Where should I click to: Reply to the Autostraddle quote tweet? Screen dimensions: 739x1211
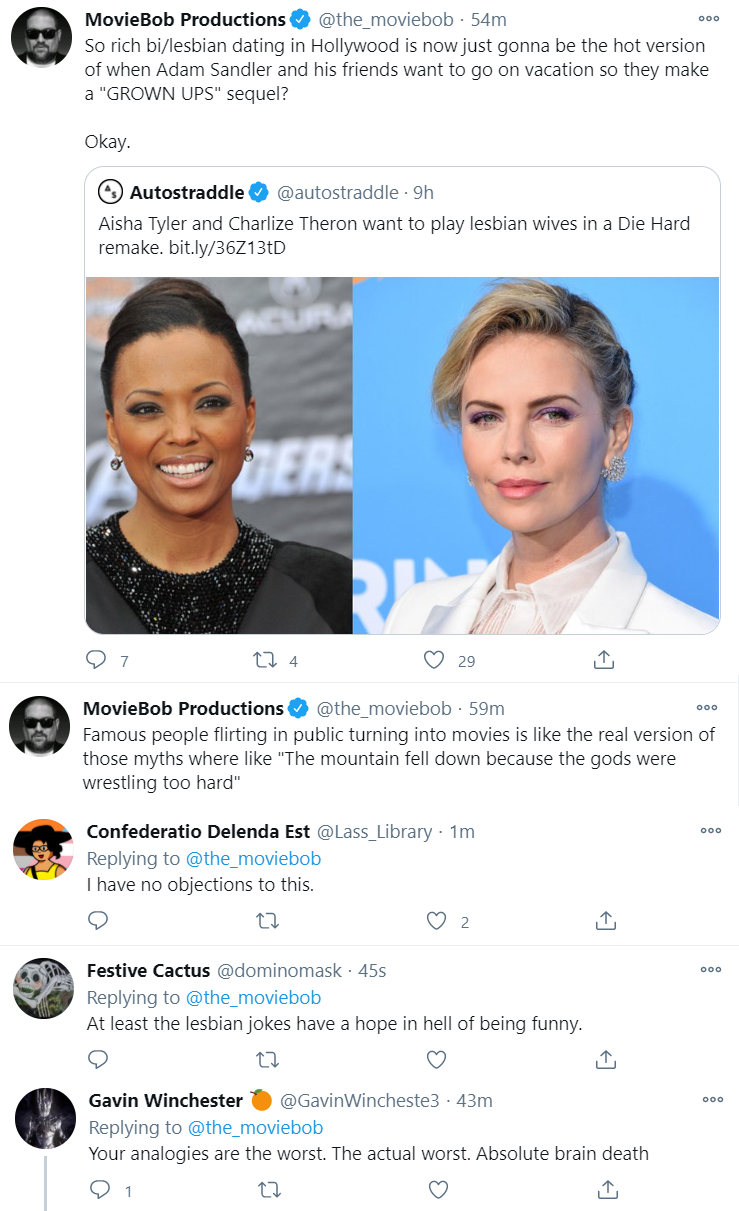[x=97, y=660]
